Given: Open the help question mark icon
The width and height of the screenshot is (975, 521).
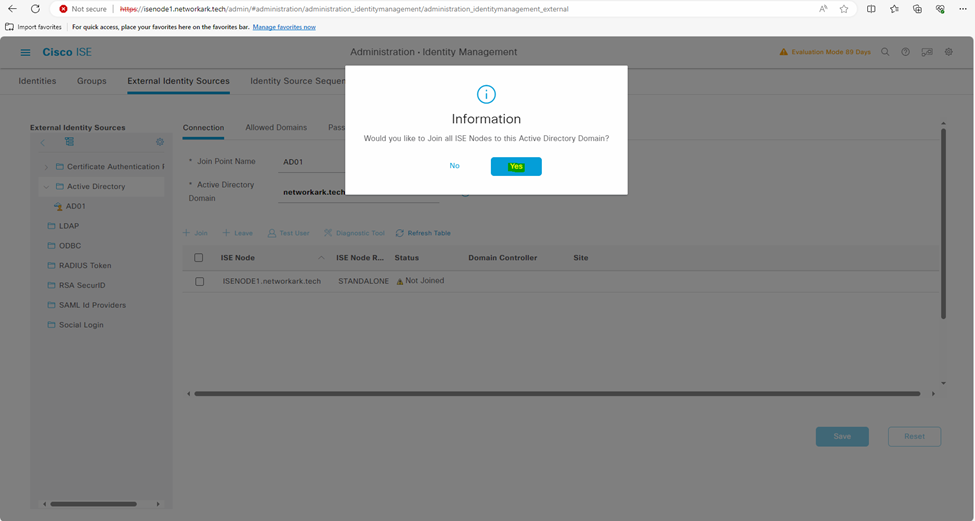Looking at the screenshot, I should click(x=905, y=52).
